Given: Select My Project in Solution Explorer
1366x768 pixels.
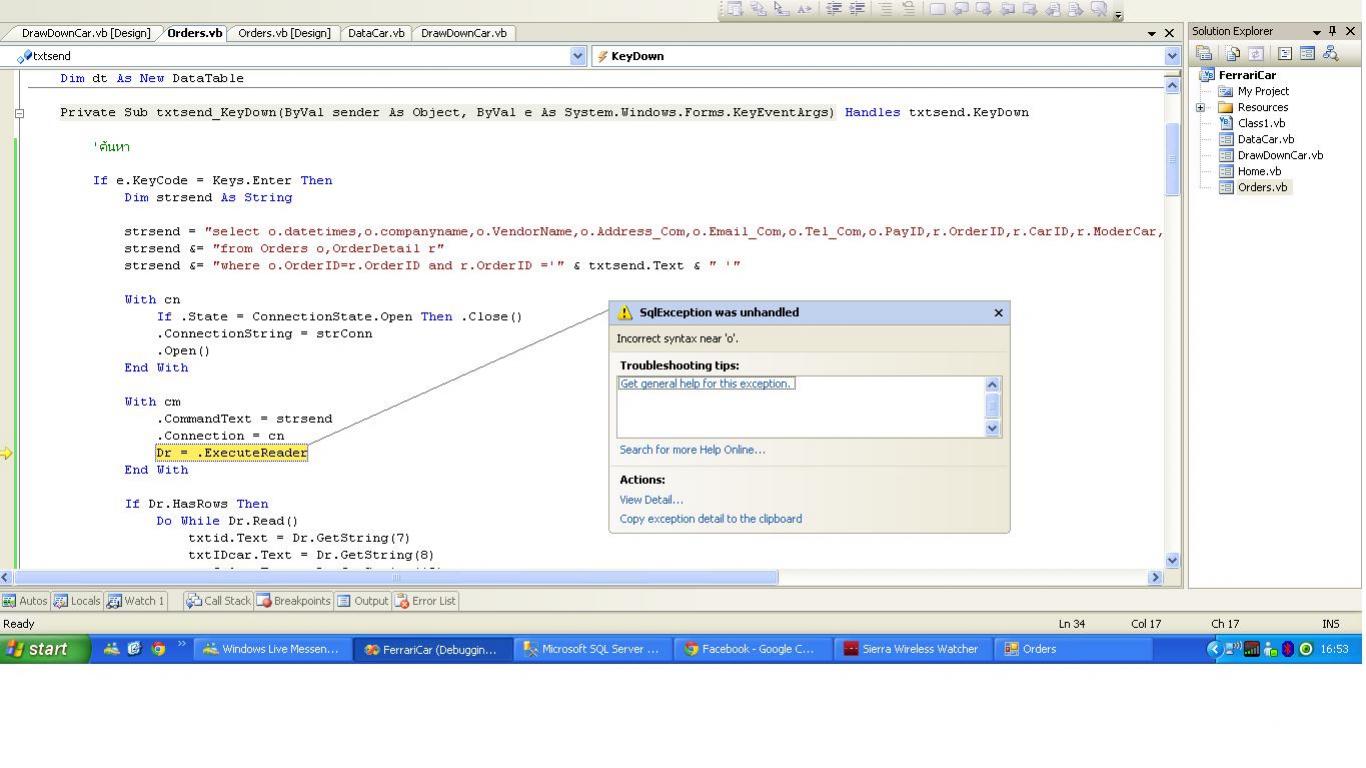Looking at the screenshot, I should coord(1263,91).
